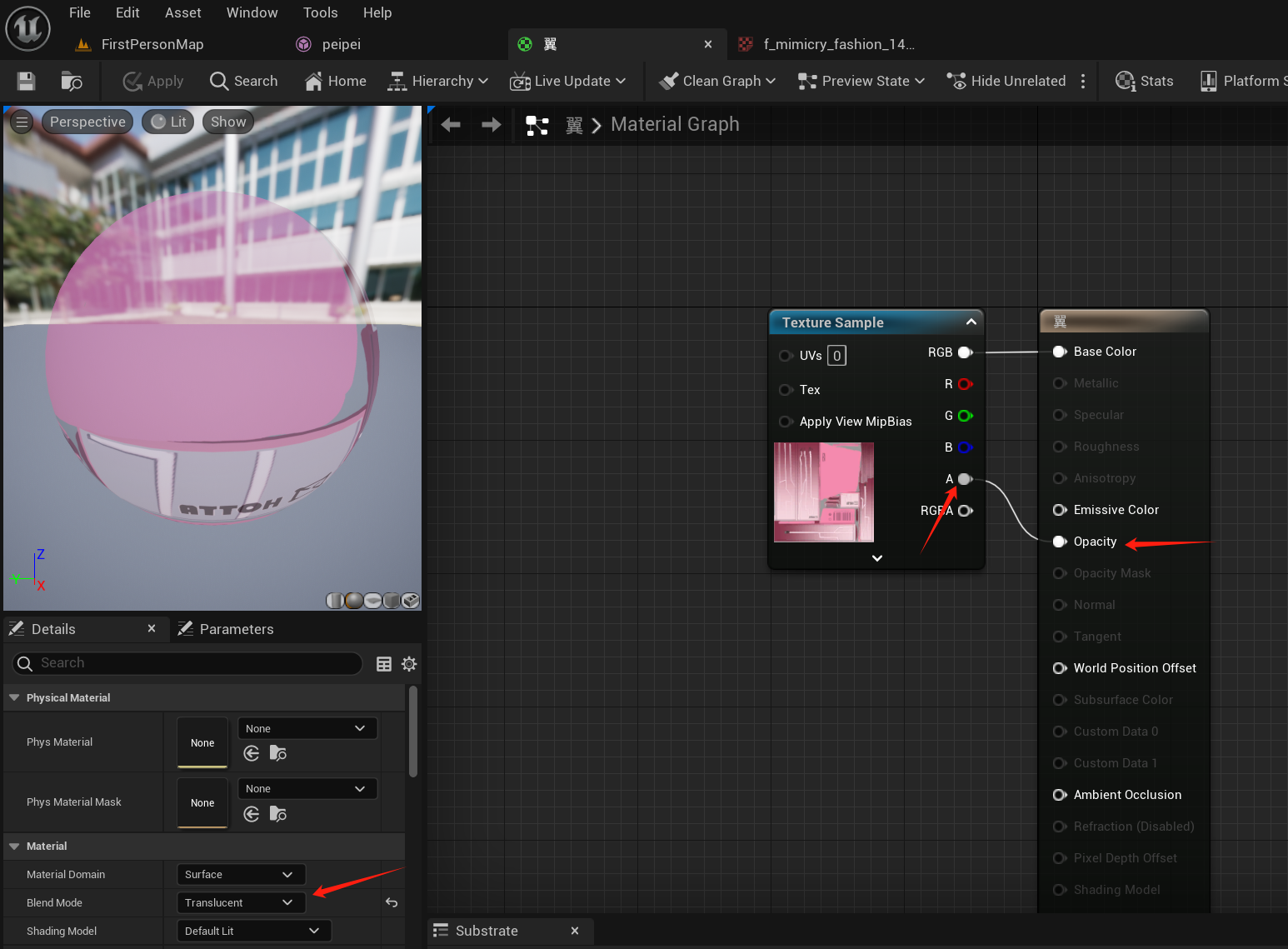Open the Lit view mode menu
This screenshot has width=1288, height=949.
tap(168, 122)
